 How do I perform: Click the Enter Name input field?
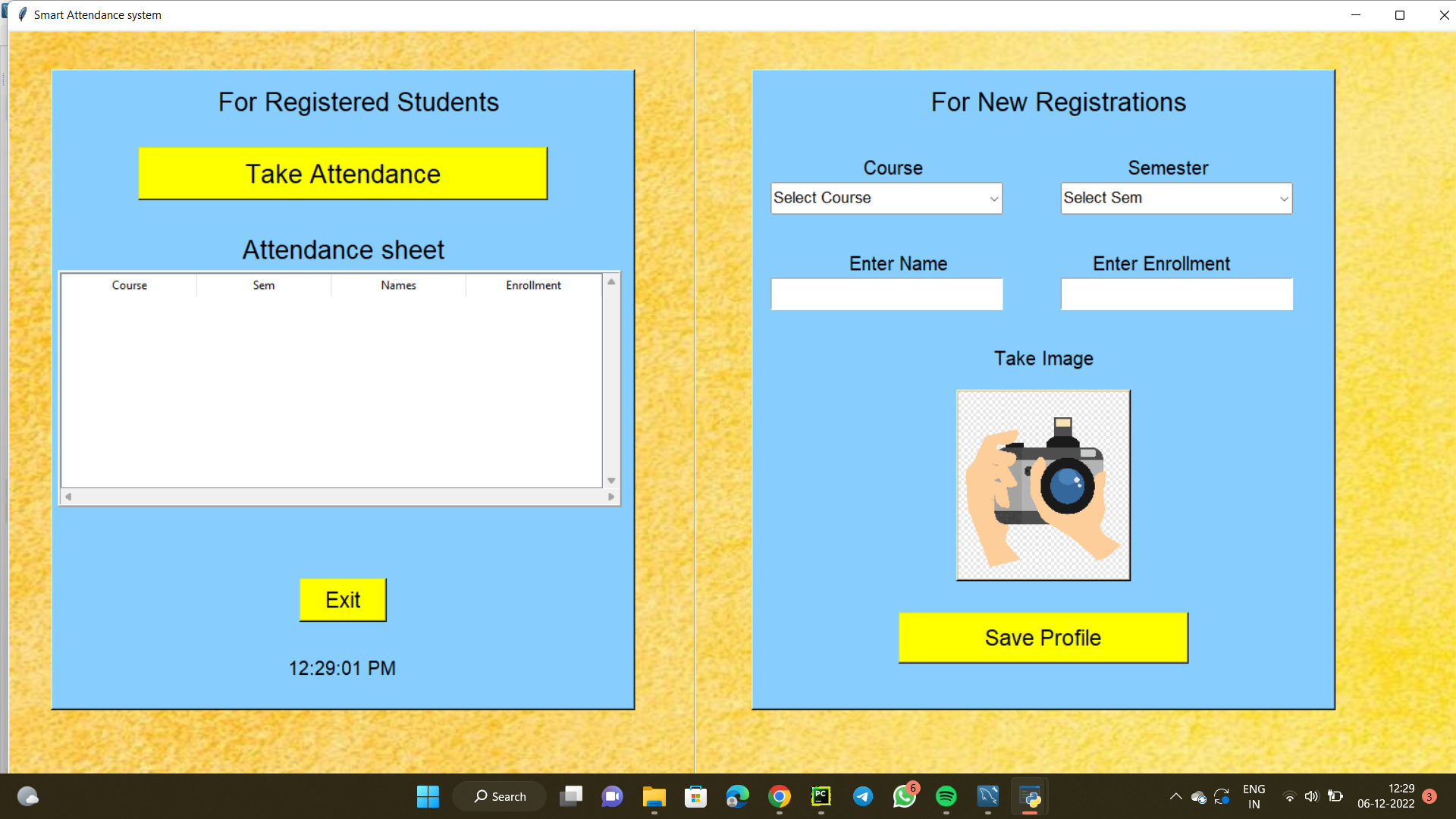(x=885, y=294)
